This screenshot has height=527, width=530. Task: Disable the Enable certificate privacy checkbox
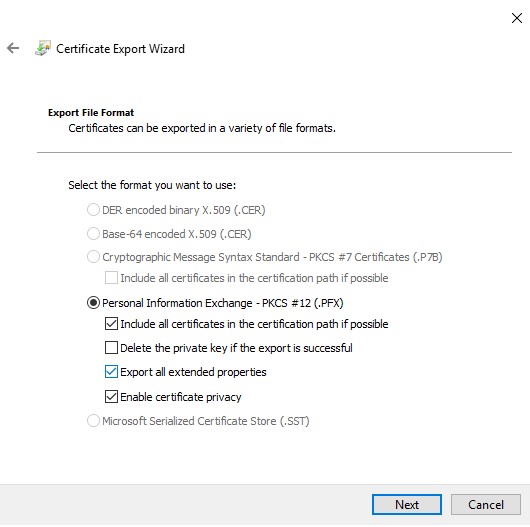pos(111,397)
